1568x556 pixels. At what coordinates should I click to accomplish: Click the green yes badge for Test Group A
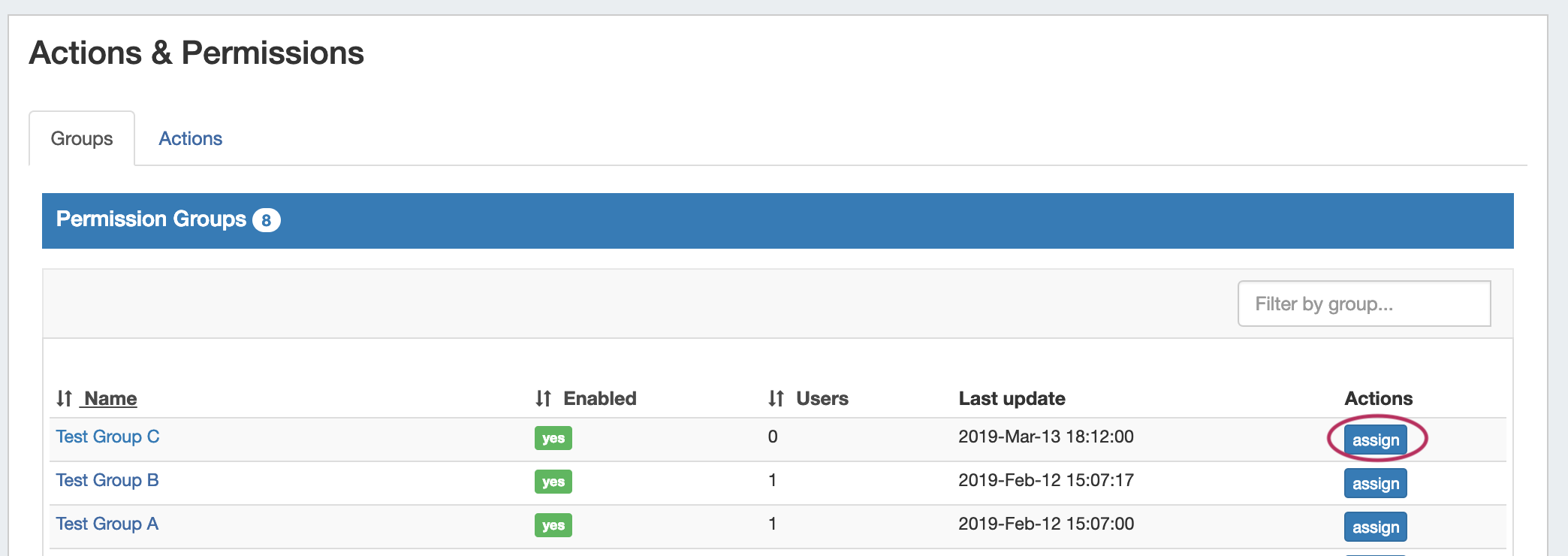pyautogui.click(x=553, y=525)
